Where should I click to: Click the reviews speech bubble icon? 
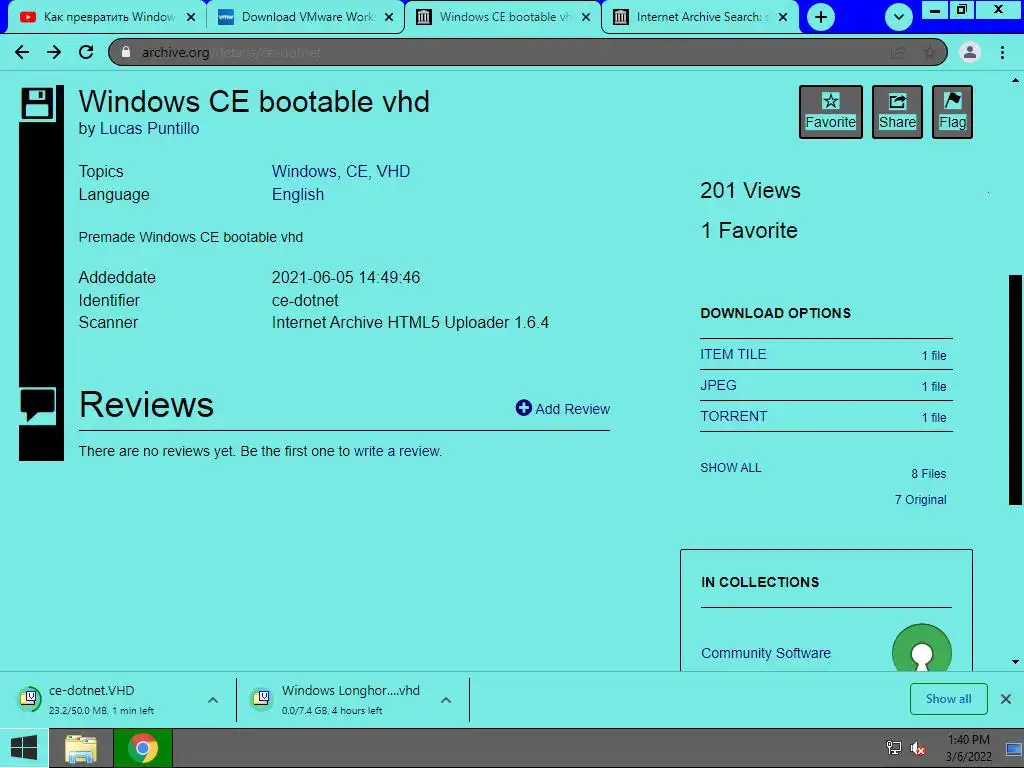tap(37, 405)
